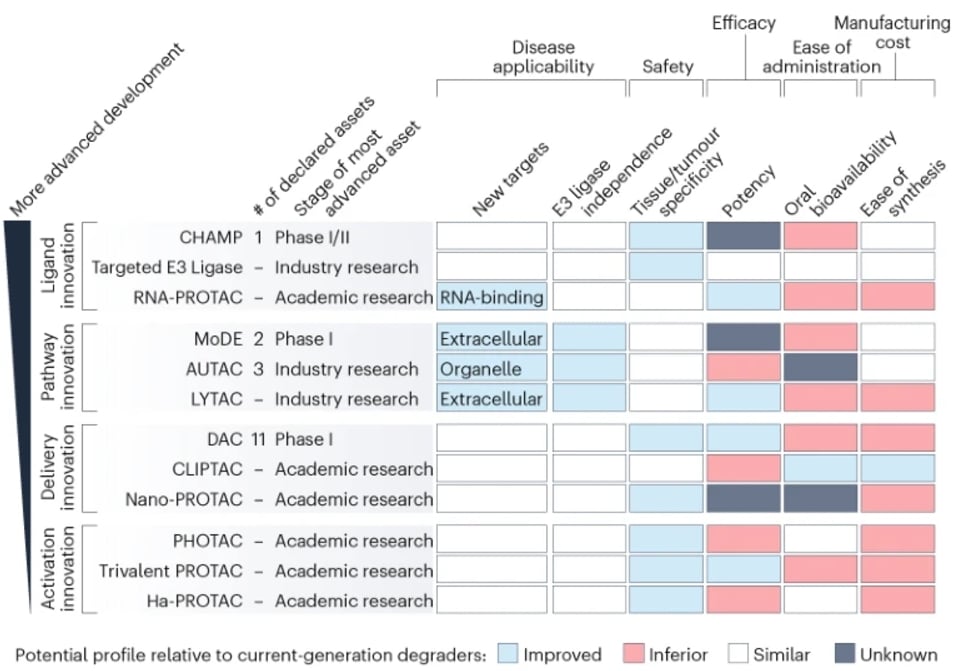Screen dimensions: 954x671
Task: Click the Similar legend color swatch
Action: click(x=738, y=654)
